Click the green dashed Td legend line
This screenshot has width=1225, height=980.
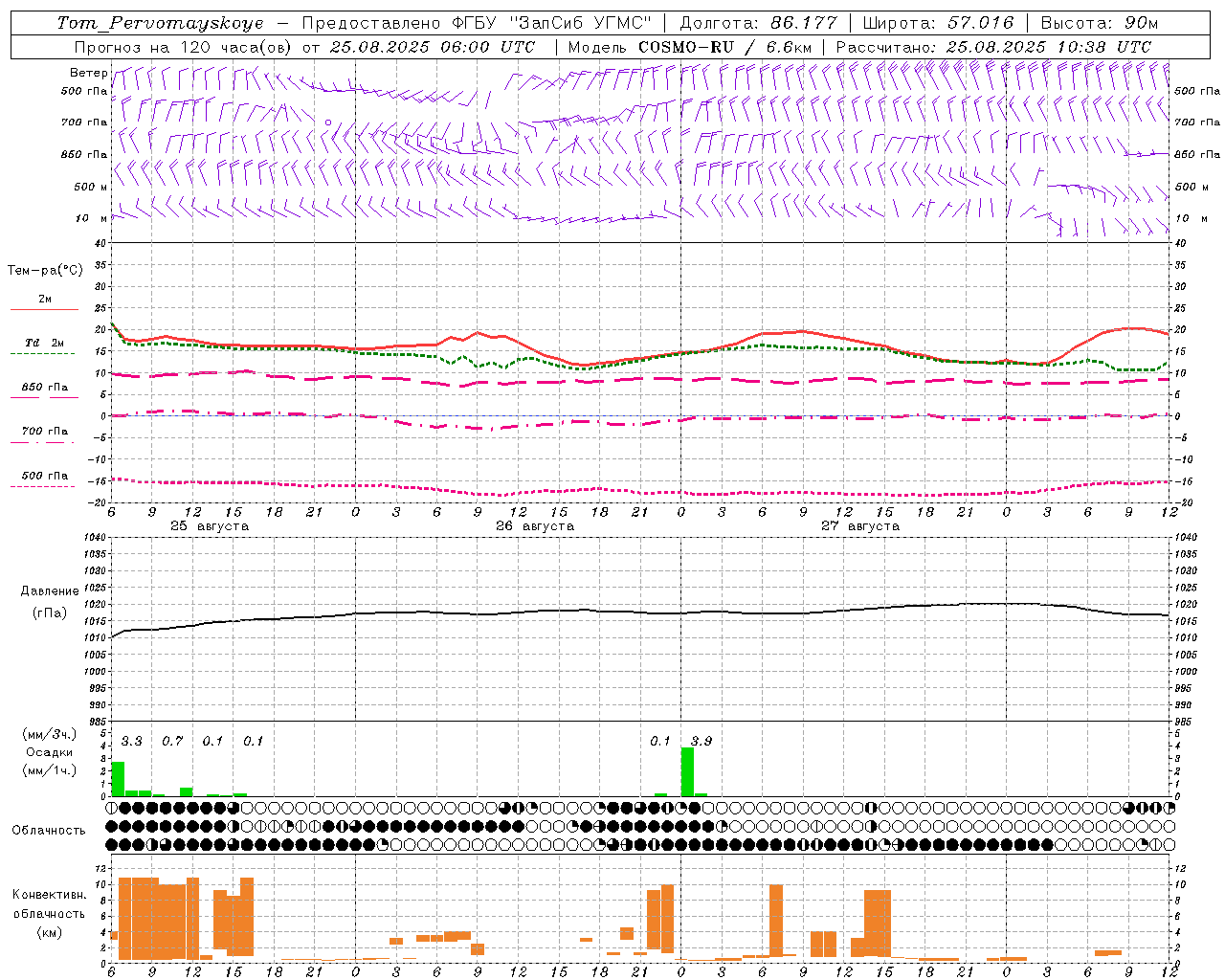coord(42,354)
